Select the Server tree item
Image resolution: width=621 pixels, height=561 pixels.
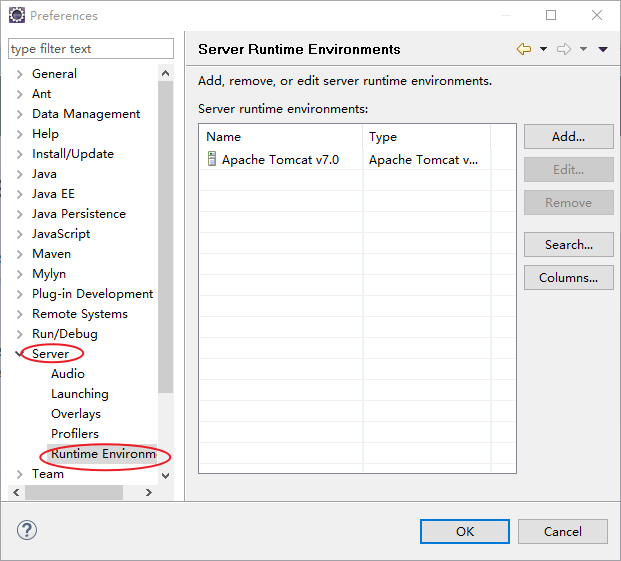click(x=51, y=354)
